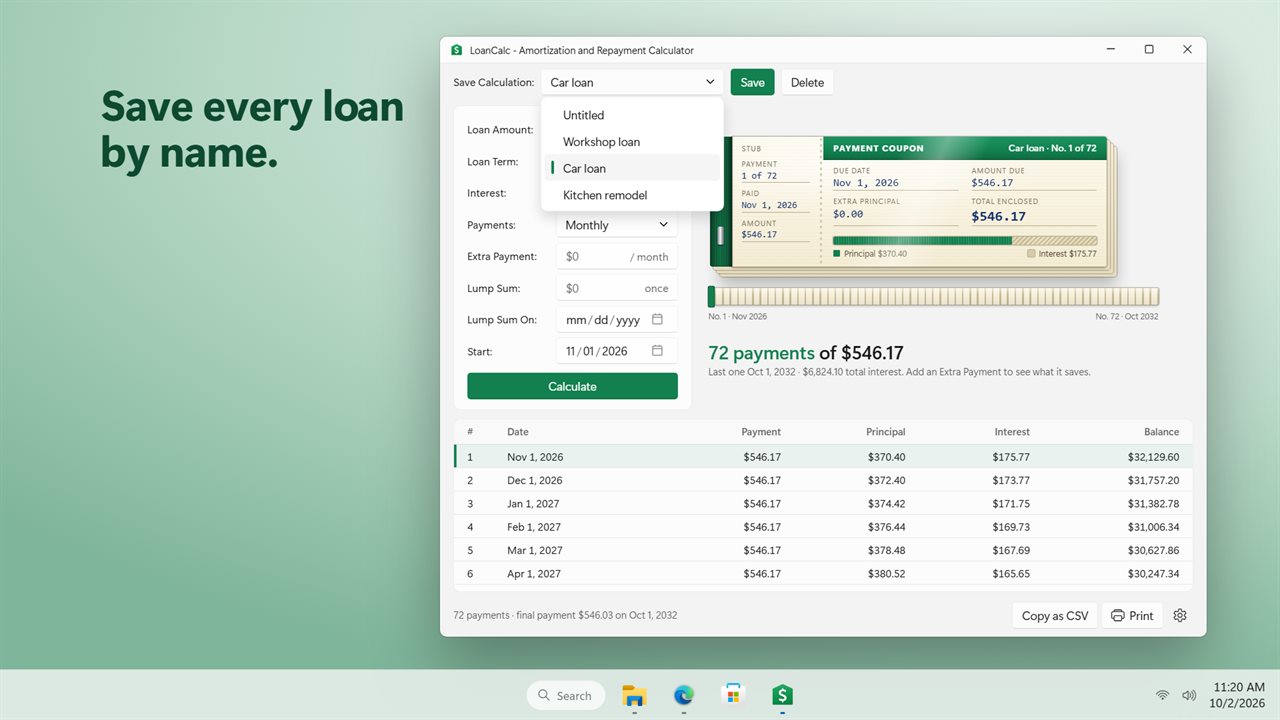Select the balance cell $30,247.34
This screenshot has height=720, width=1280.
coord(1153,574)
